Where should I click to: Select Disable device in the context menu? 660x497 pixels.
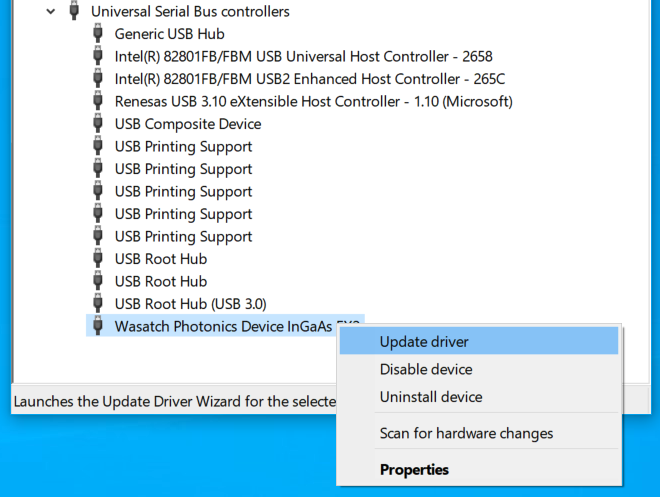426,369
